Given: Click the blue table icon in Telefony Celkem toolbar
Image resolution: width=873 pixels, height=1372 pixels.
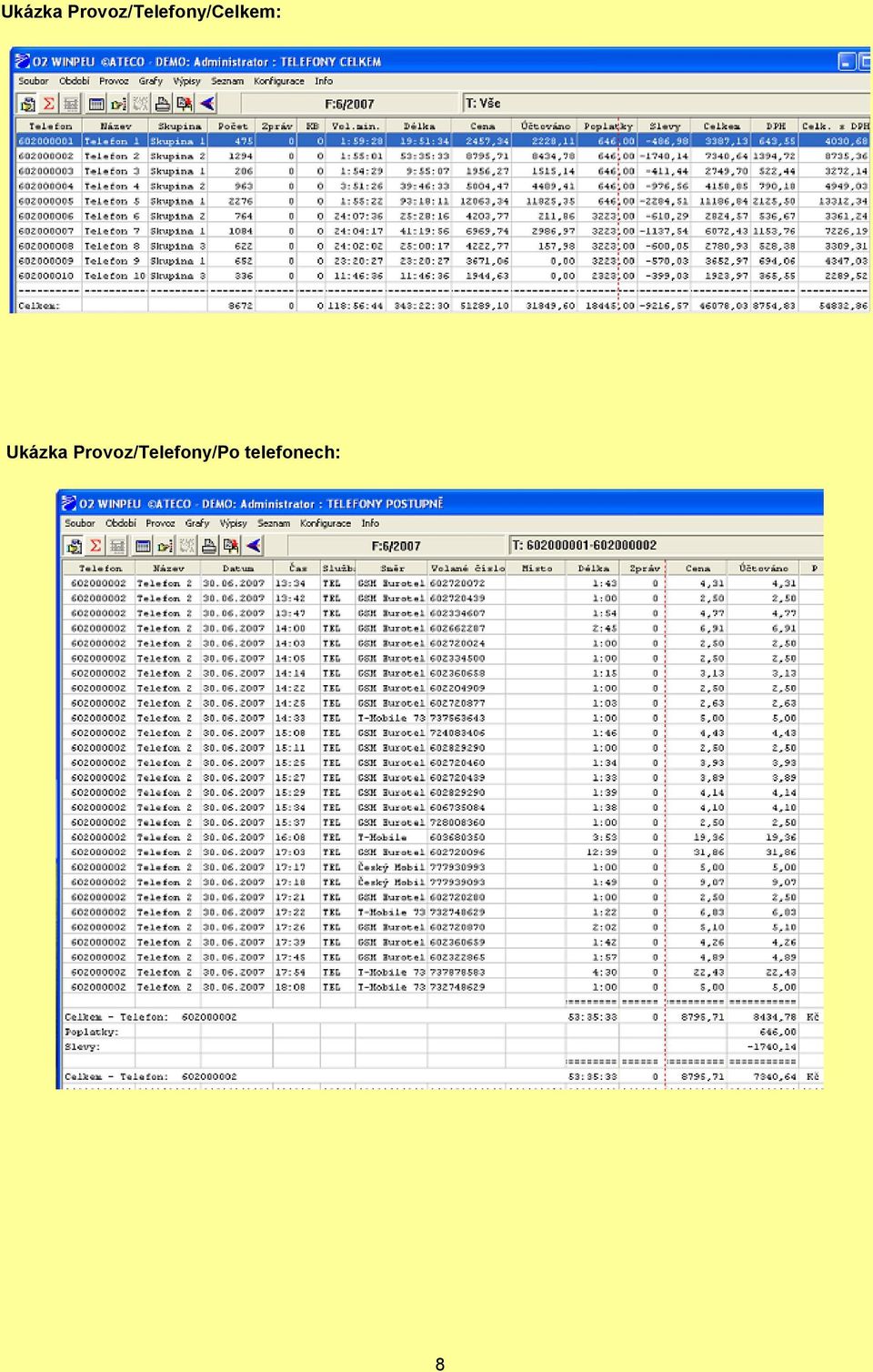Looking at the screenshot, I should point(96,104).
